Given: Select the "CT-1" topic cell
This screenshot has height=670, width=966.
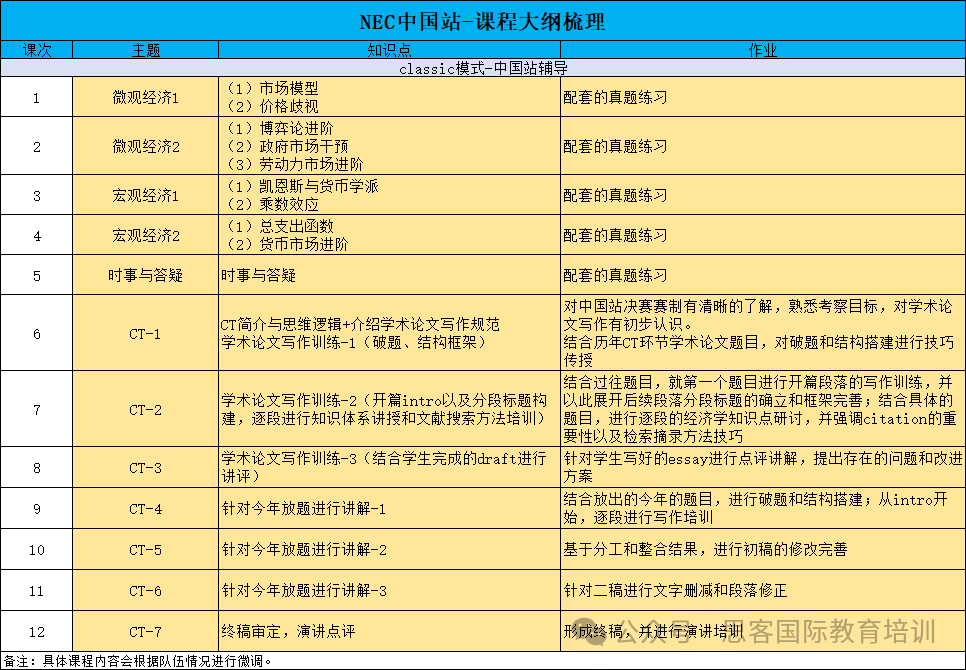Looking at the screenshot, I should click(145, 333).
